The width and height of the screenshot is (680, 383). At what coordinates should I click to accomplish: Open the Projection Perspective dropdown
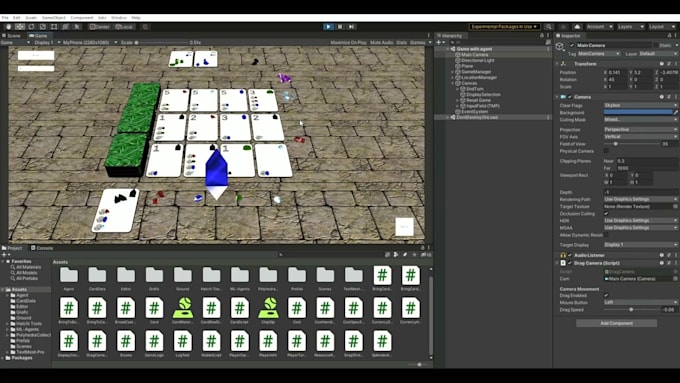pos(641,130)
